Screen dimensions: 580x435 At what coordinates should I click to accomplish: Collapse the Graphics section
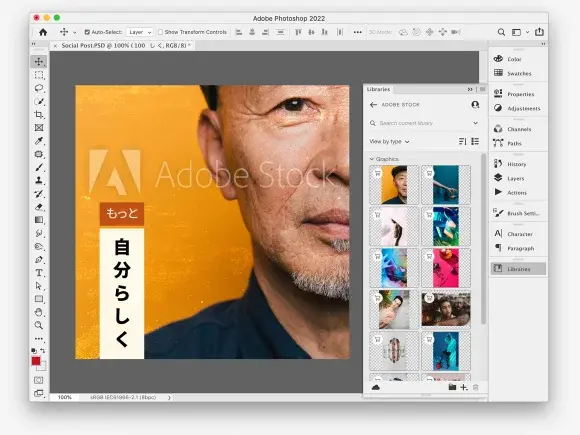(x=372, y=159)
